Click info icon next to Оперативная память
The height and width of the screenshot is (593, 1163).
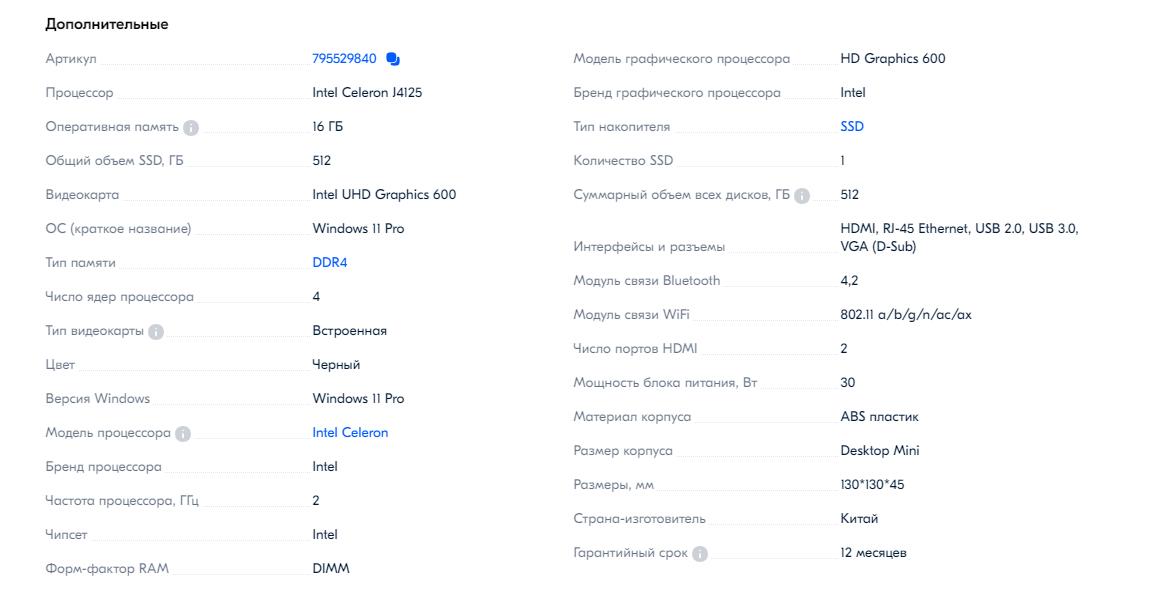point(191,128)
